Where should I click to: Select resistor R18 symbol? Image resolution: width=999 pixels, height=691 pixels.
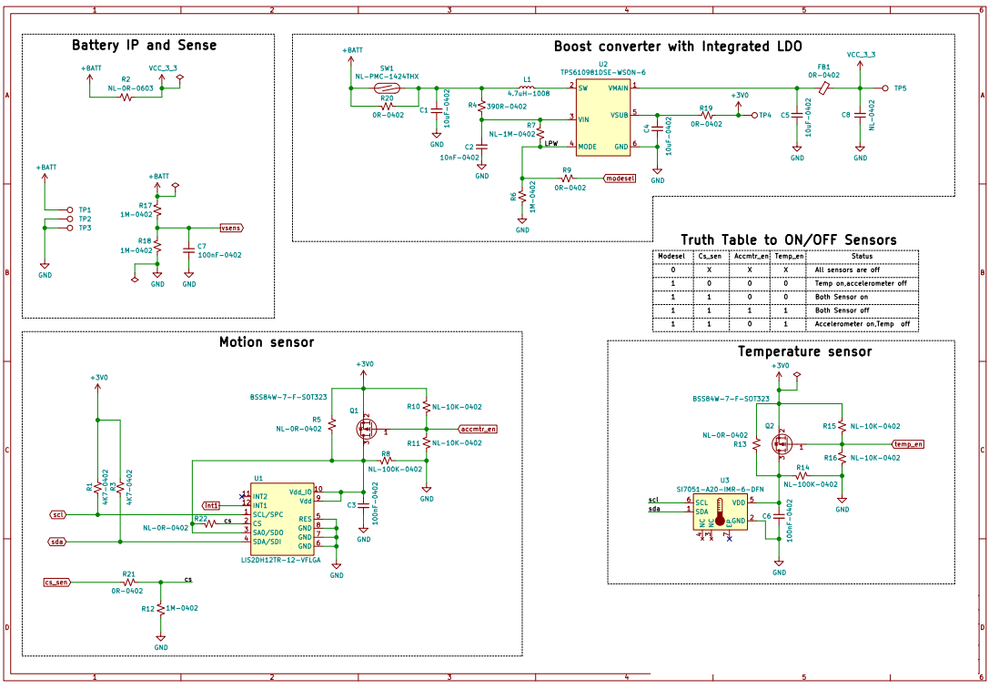pos(157,246)
